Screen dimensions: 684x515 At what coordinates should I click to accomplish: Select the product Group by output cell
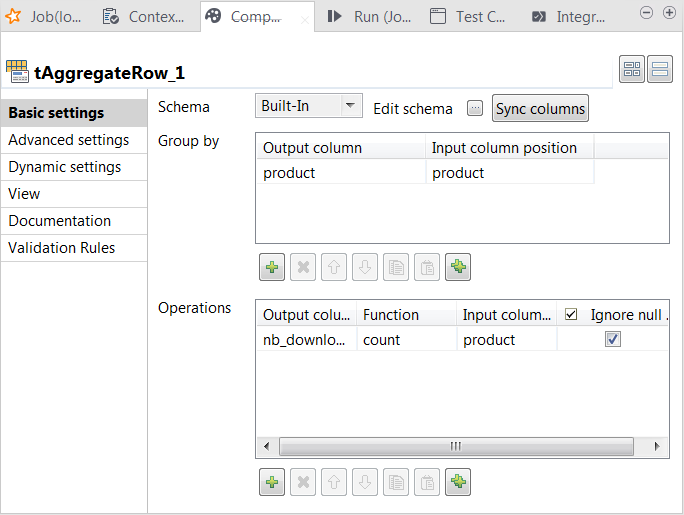(340, 173)
